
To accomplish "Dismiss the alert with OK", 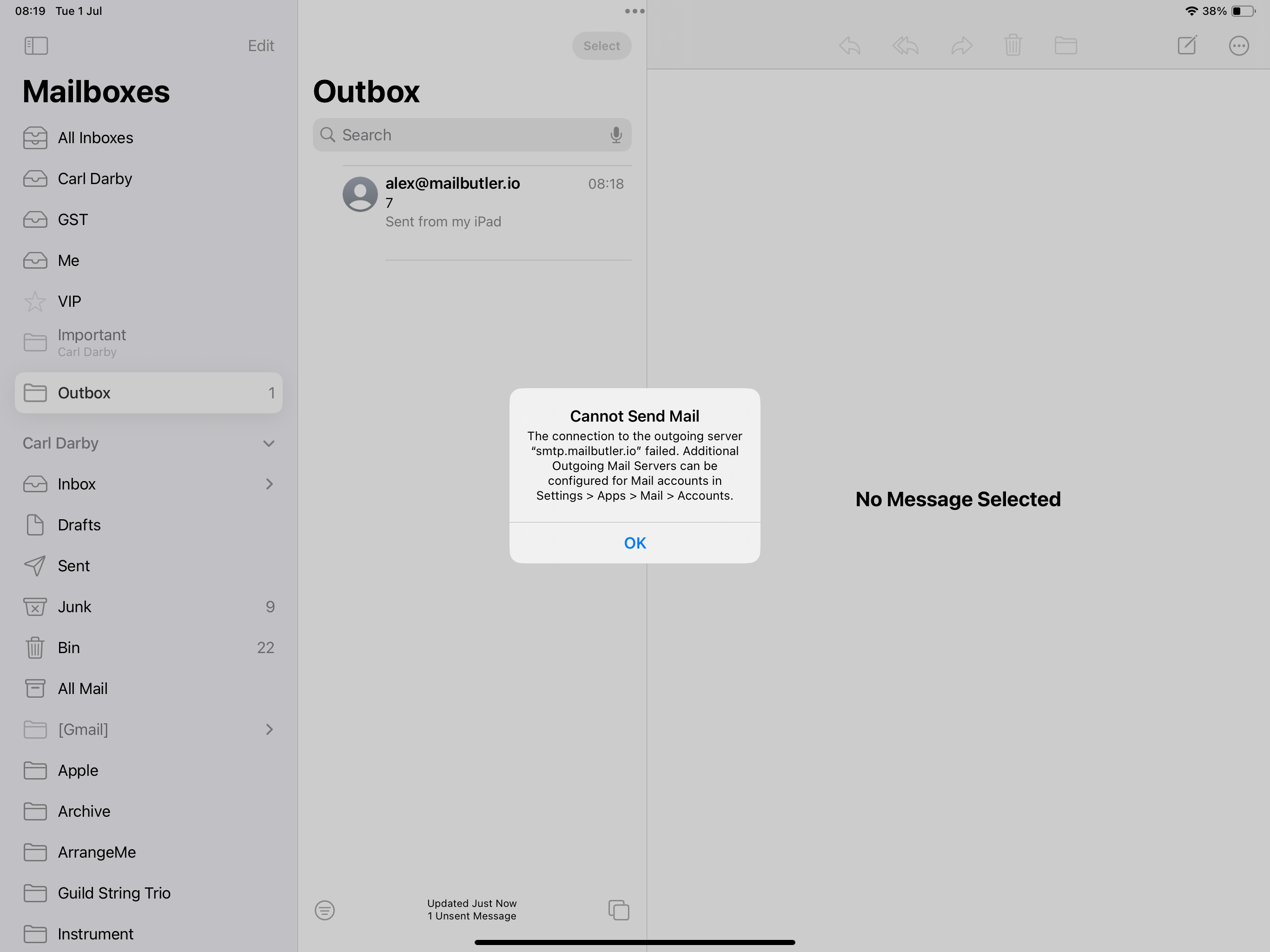I will tap(635, 542).
